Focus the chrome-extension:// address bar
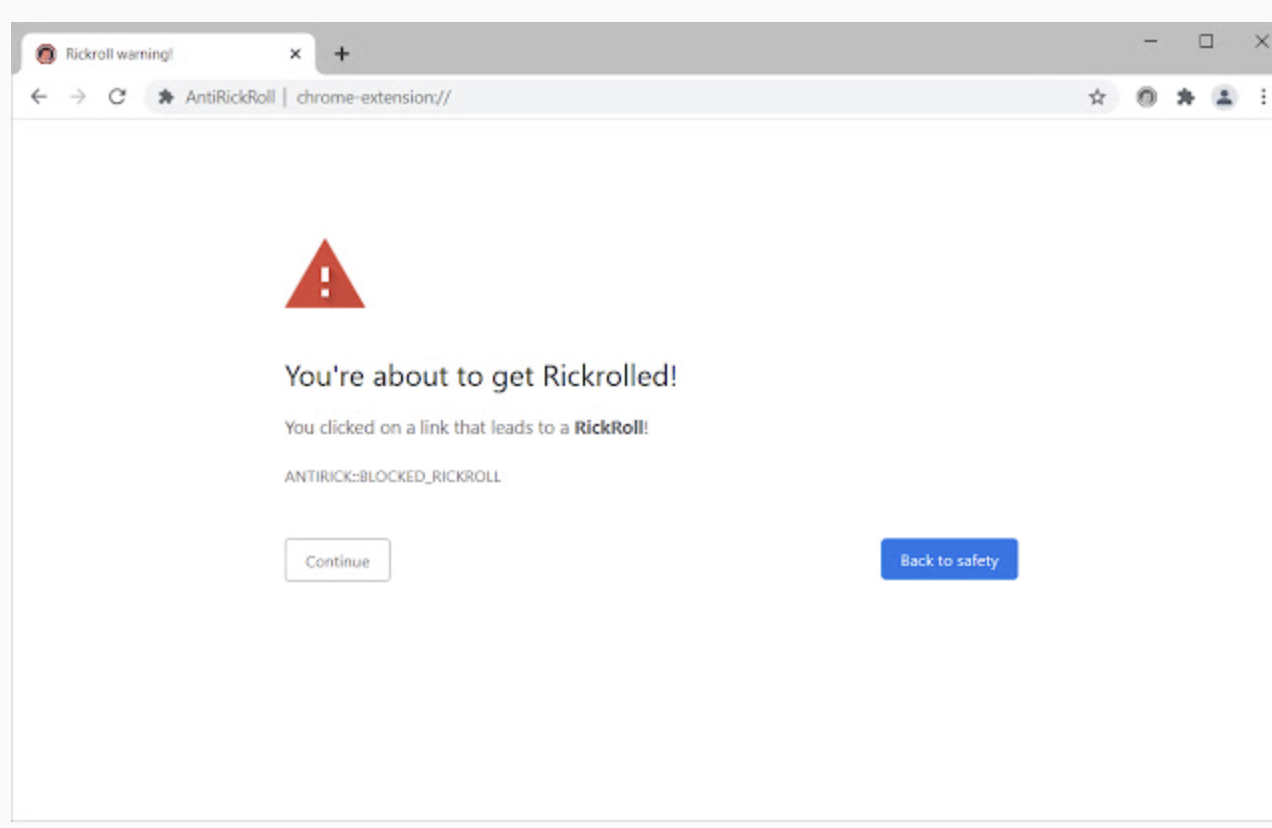This screenshot has height=828, width=1272. [600, 97]
